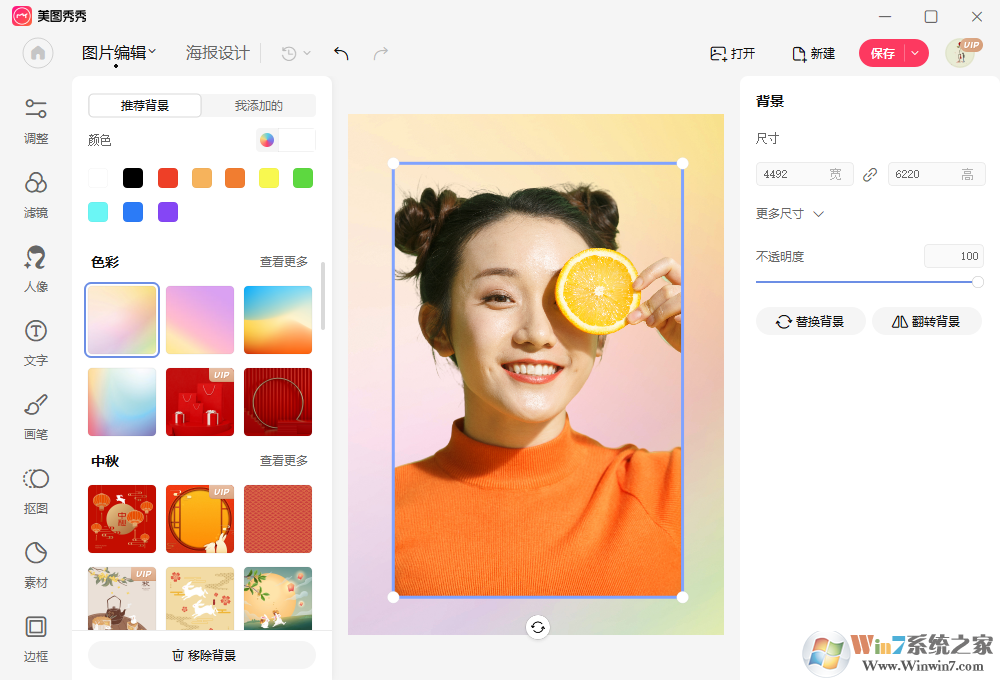The image size is (1000, 680).
Task: Click the hex color input box
Action: pos(297,140)
